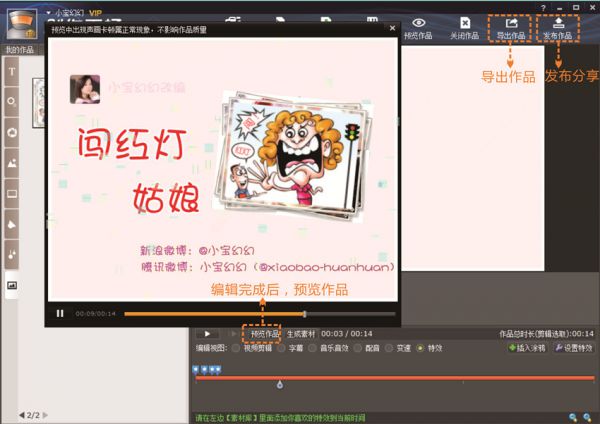Open the picture materials icon in the sidebar
Image resolution: width=600 pixels, height=424 pixels.
(12, 163)
